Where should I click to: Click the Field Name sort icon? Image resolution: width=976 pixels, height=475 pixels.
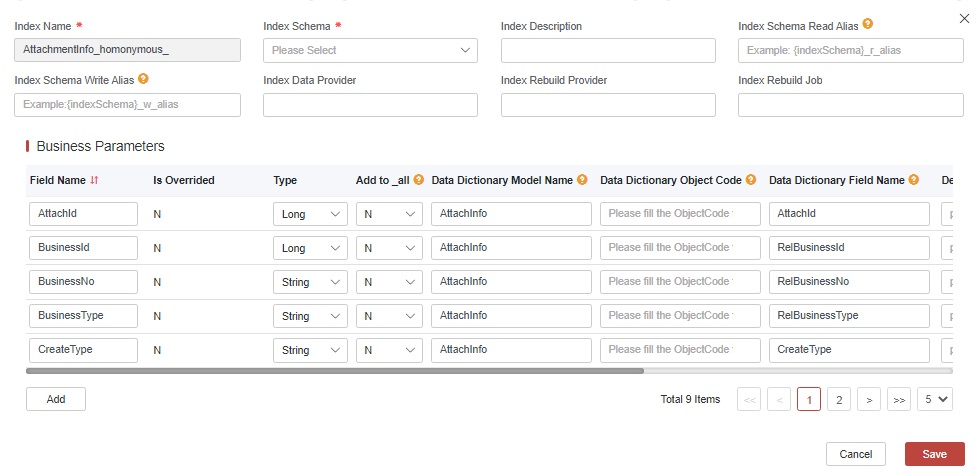95,181
